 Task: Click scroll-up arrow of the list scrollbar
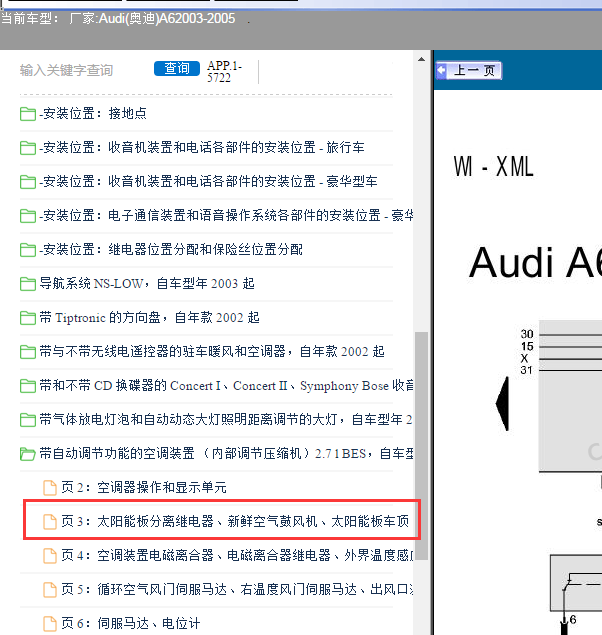coord(421,60)
